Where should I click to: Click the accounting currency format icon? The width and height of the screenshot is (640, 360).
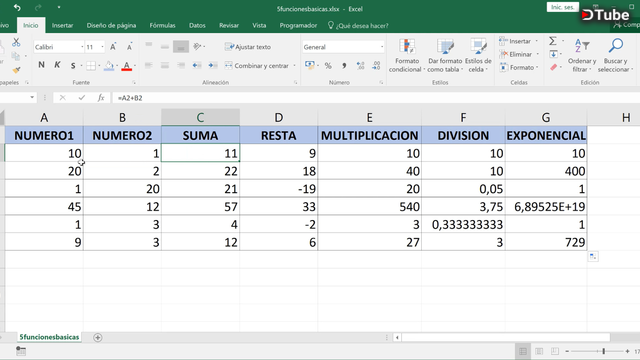point(309,65)
